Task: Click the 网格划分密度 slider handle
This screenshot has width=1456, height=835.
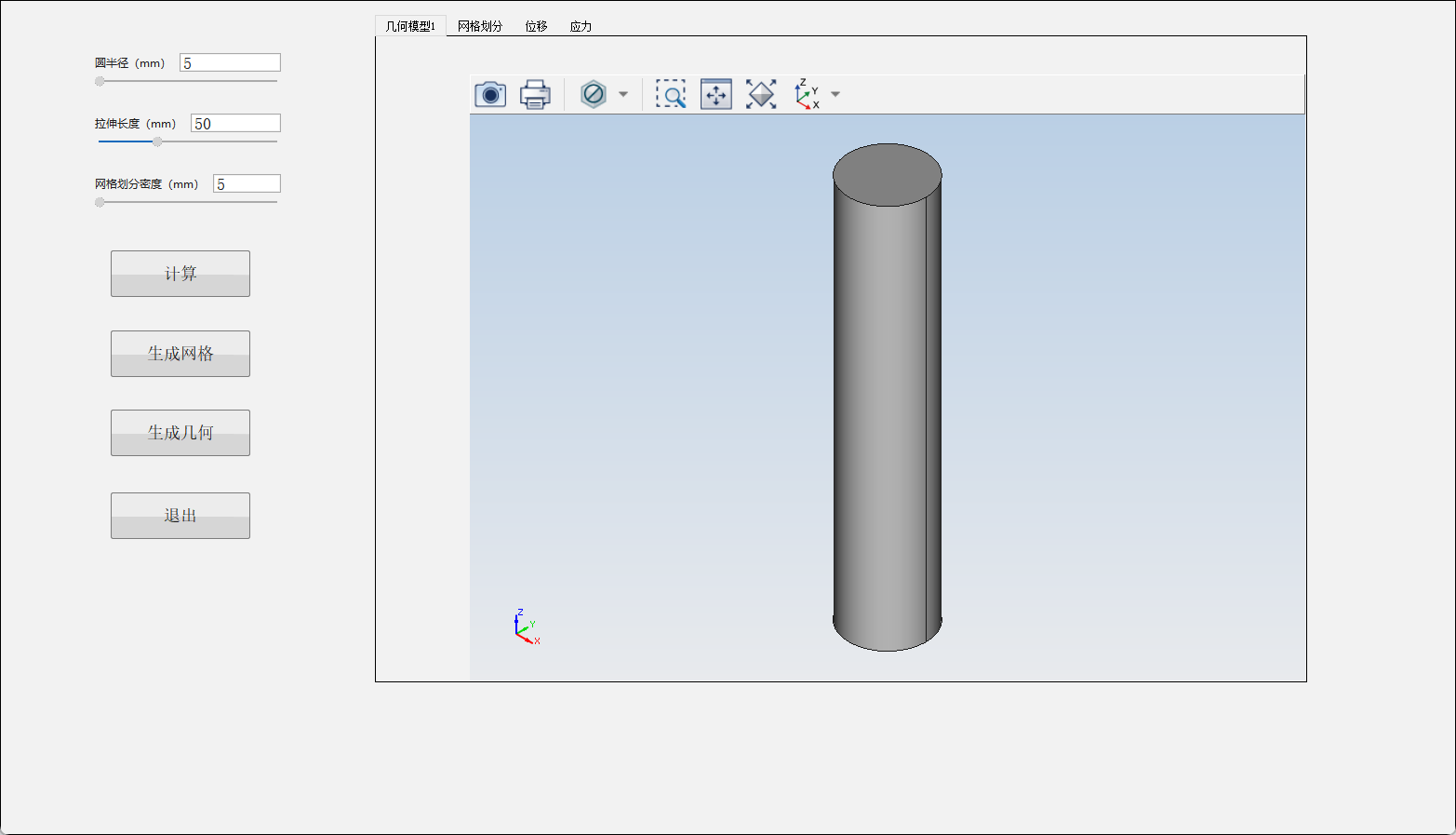Action: tap(100, 202)
